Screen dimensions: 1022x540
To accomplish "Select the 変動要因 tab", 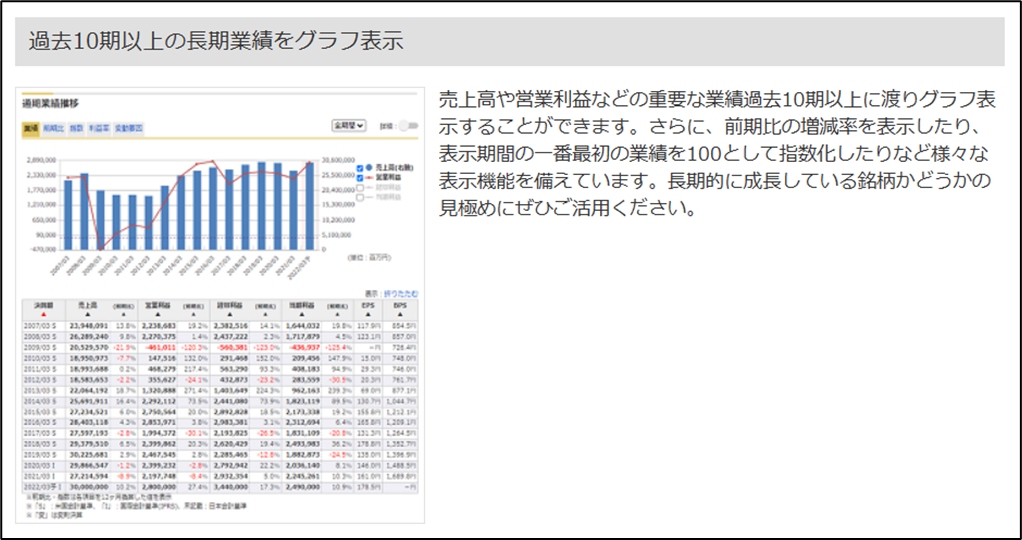I will tap(129, 128).
